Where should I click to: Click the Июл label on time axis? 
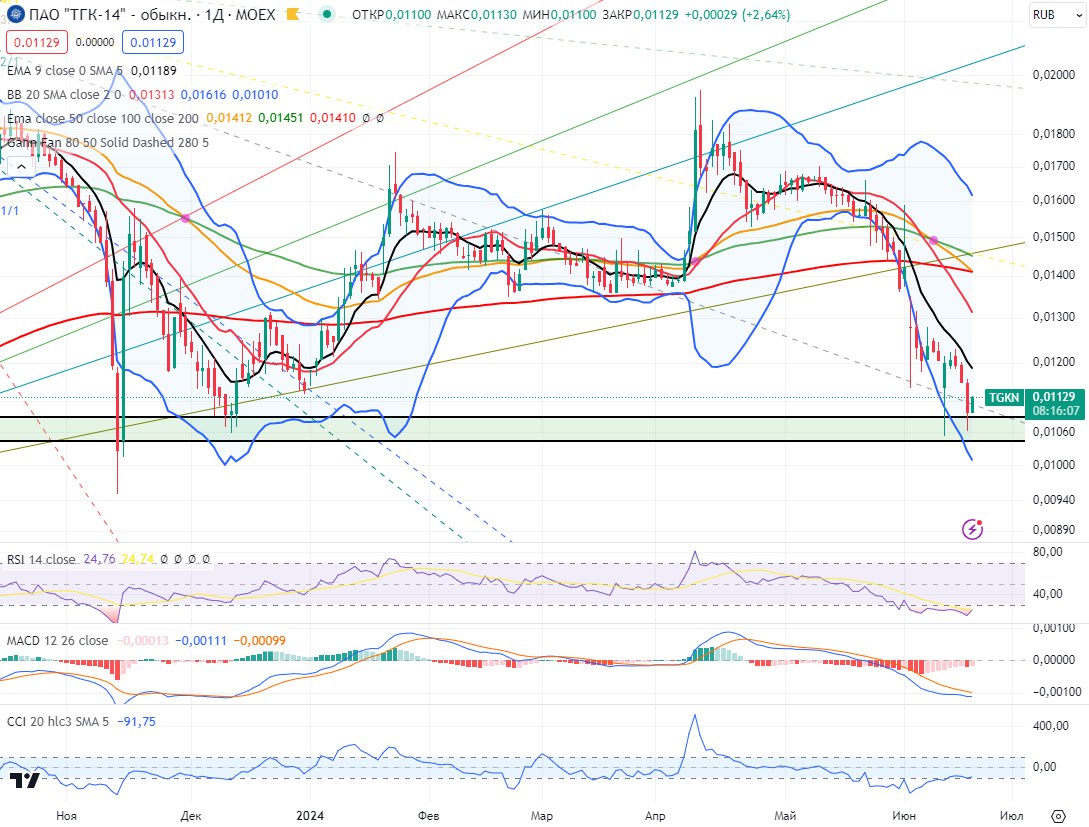[1011, 815]
